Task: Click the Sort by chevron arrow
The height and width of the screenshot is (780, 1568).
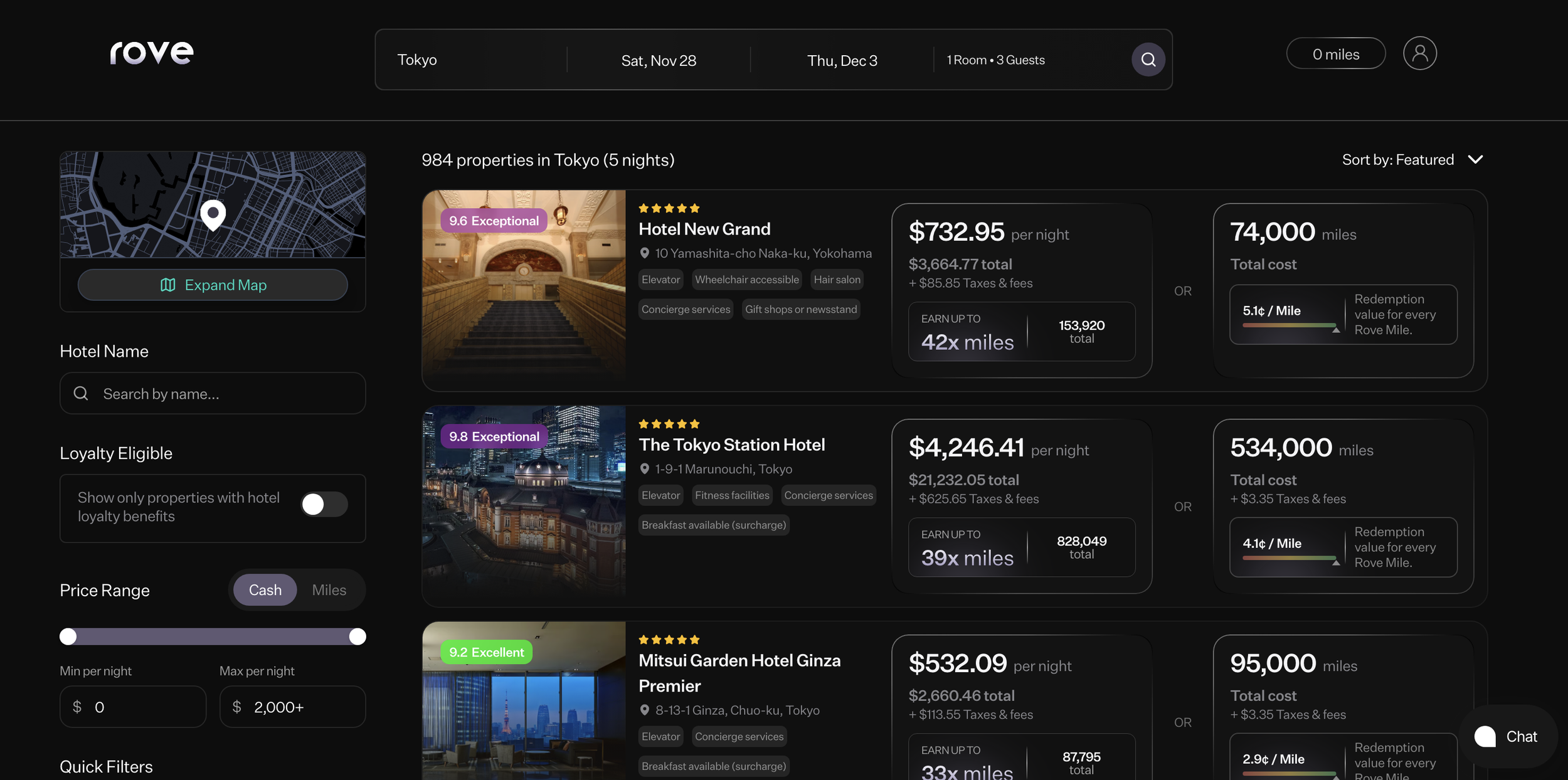Action: (1475, 160)
